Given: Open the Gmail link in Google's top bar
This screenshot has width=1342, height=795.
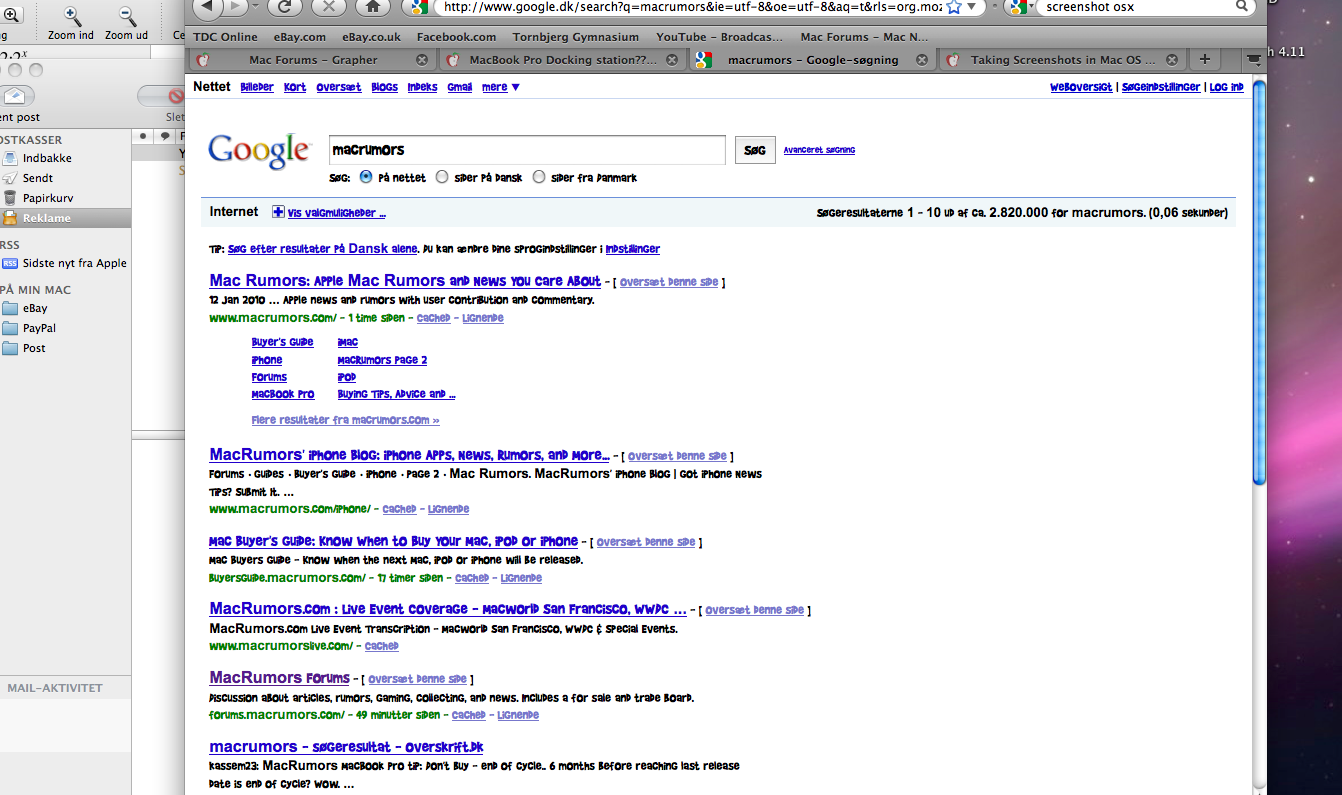Looking at the screenshot, I should [x=460, y=87].
